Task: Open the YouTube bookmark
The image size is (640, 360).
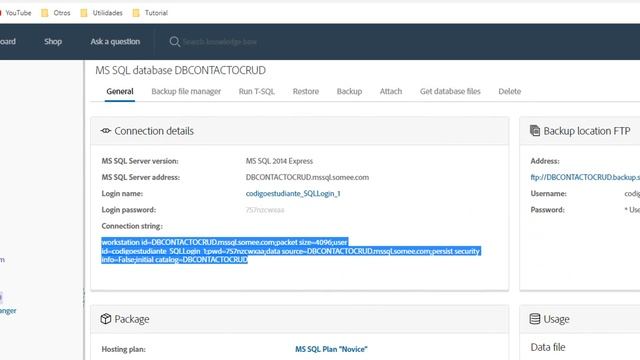Action: (x=16, y=13)
